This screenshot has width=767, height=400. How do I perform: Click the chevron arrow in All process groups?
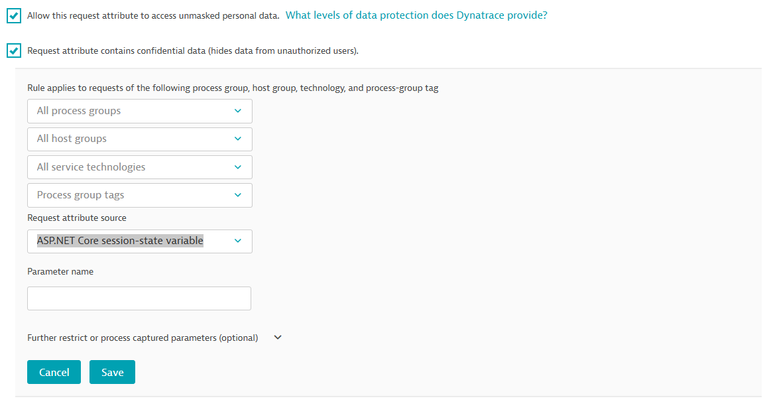click(237, 111)
